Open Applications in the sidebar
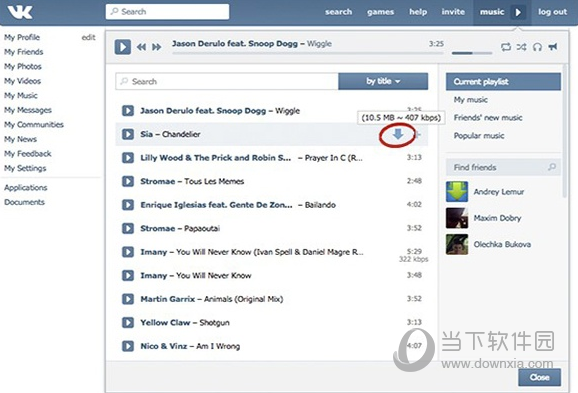The image size is (578, 393). 26,188
